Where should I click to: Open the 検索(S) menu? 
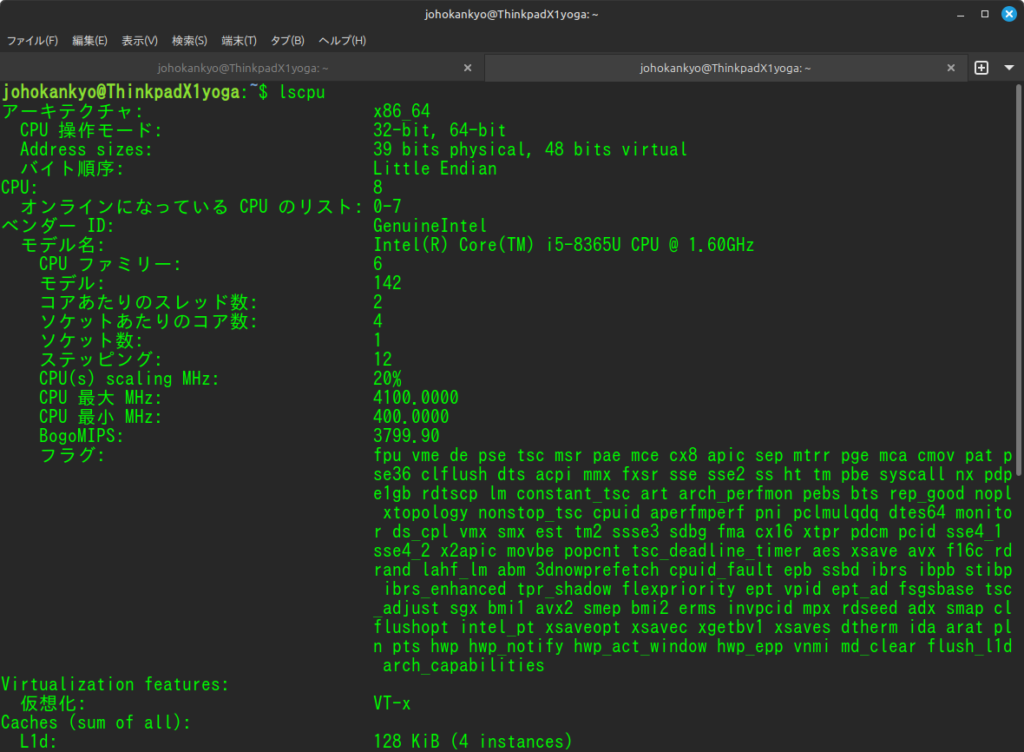click(190, 41)
